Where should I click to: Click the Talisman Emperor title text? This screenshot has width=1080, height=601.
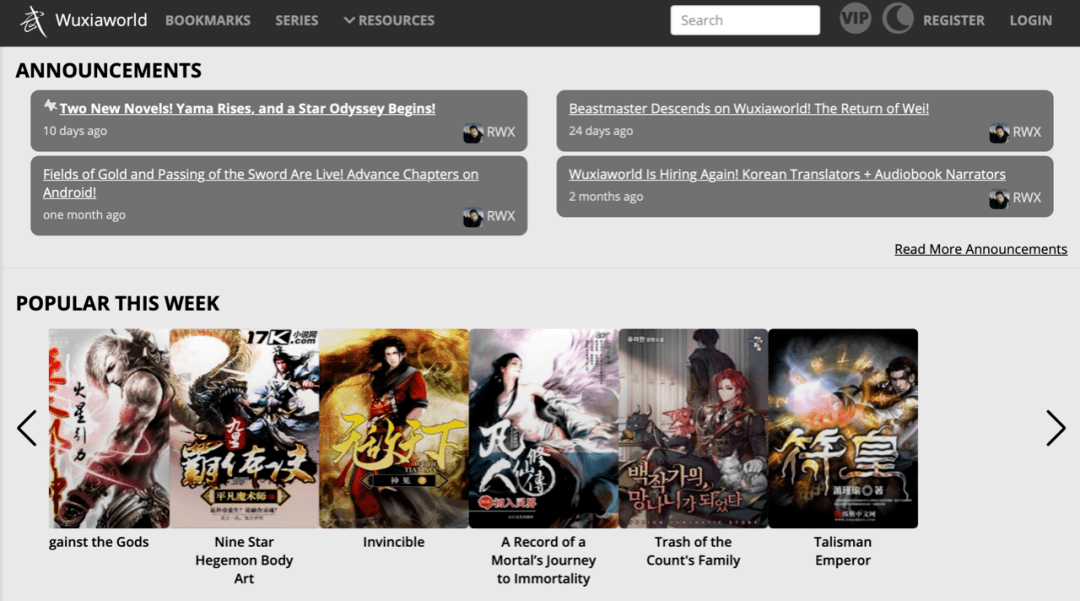tap(843, 551)
